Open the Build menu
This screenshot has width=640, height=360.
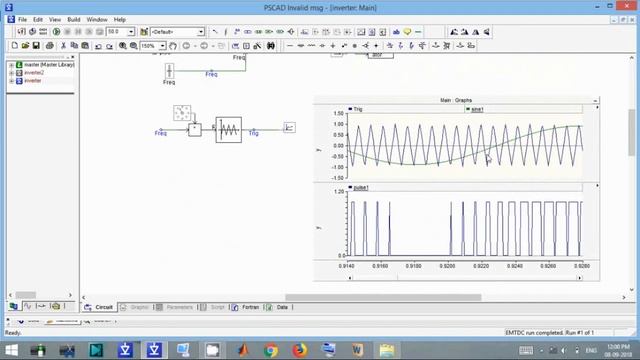(74, 20)
